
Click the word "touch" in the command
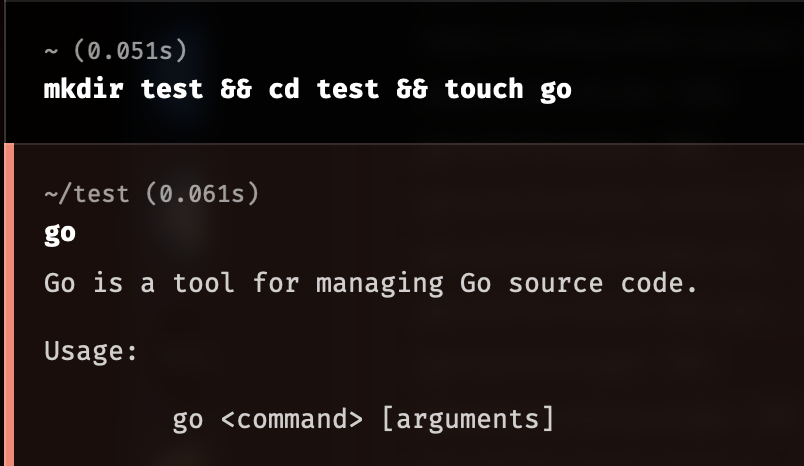(x=484, y=89)
